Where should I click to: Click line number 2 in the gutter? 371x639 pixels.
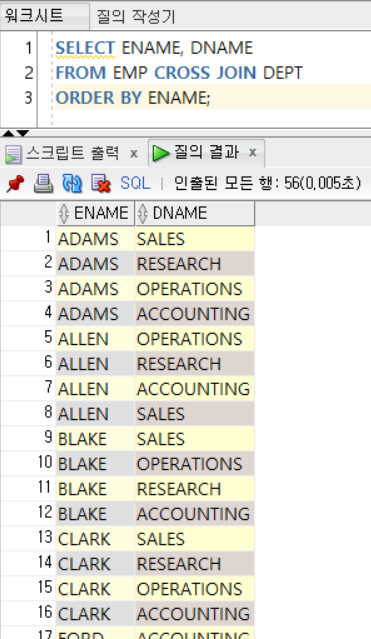coord(28,73)
